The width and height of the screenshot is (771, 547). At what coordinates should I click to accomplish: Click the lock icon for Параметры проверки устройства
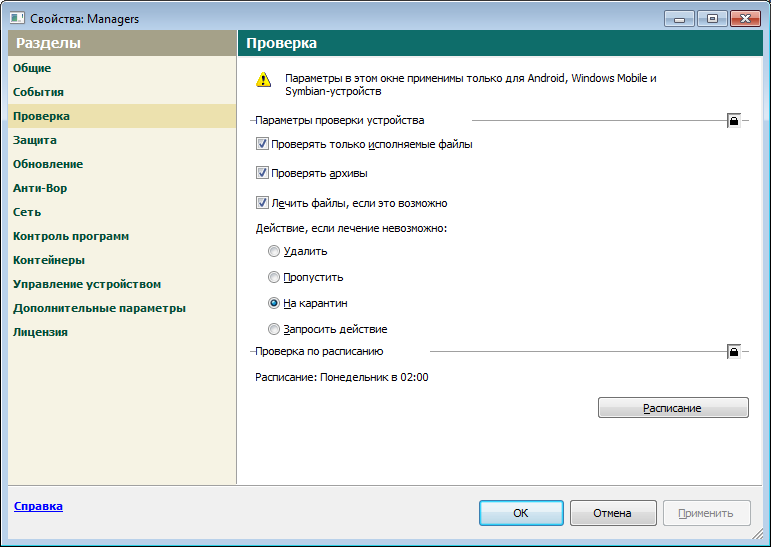coord(734,121)
